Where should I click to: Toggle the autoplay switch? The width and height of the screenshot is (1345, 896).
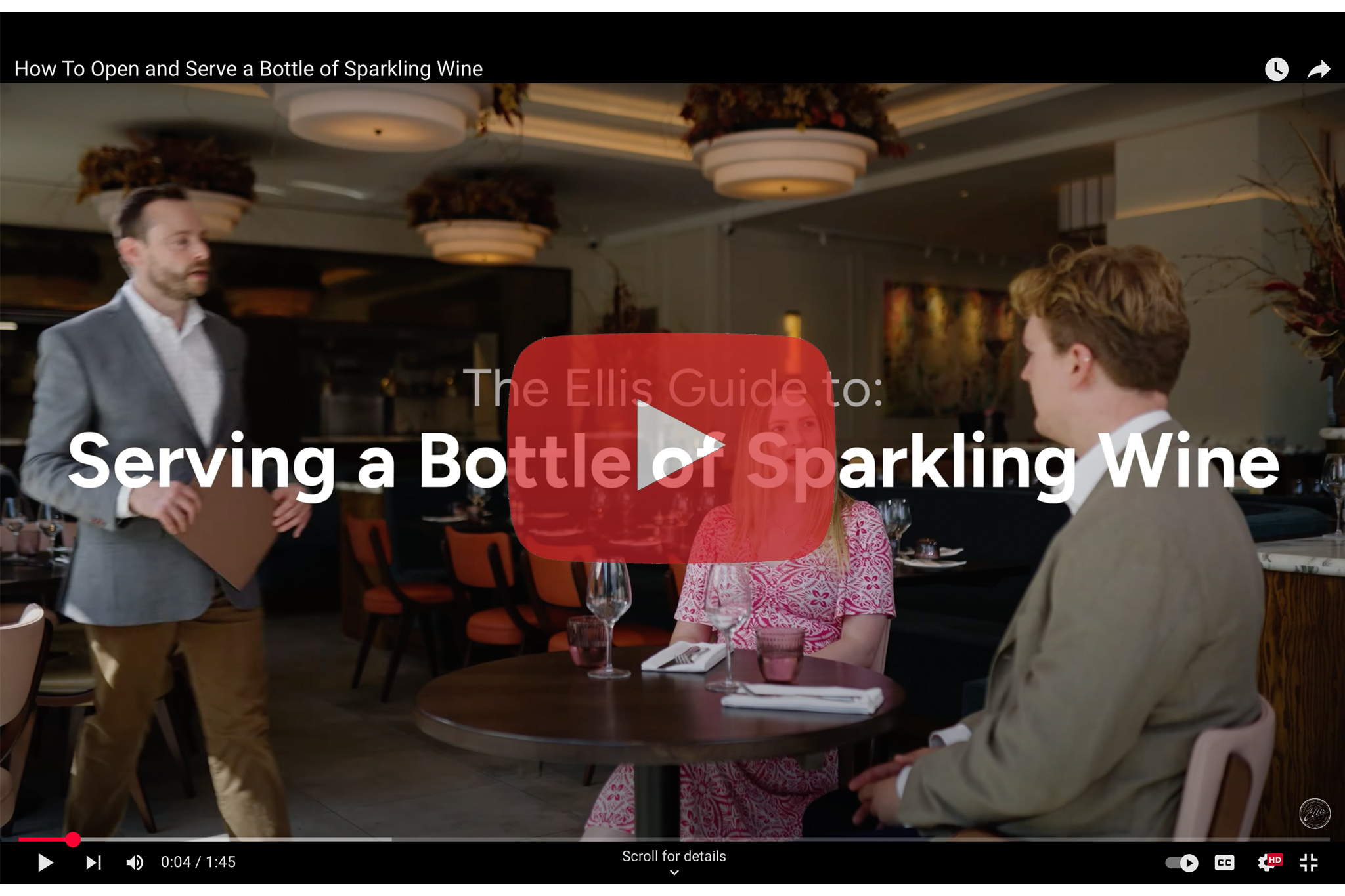point(1181,863)
